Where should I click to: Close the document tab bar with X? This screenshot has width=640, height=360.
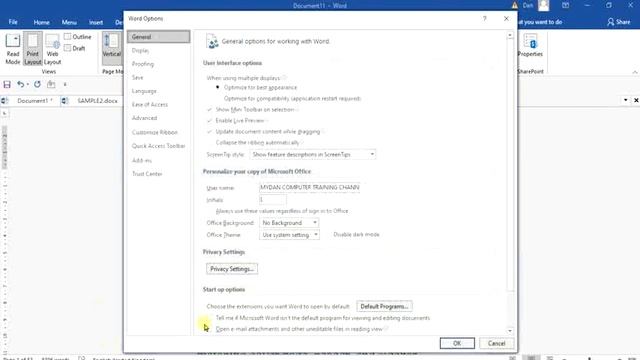click(x=636, y=100)
